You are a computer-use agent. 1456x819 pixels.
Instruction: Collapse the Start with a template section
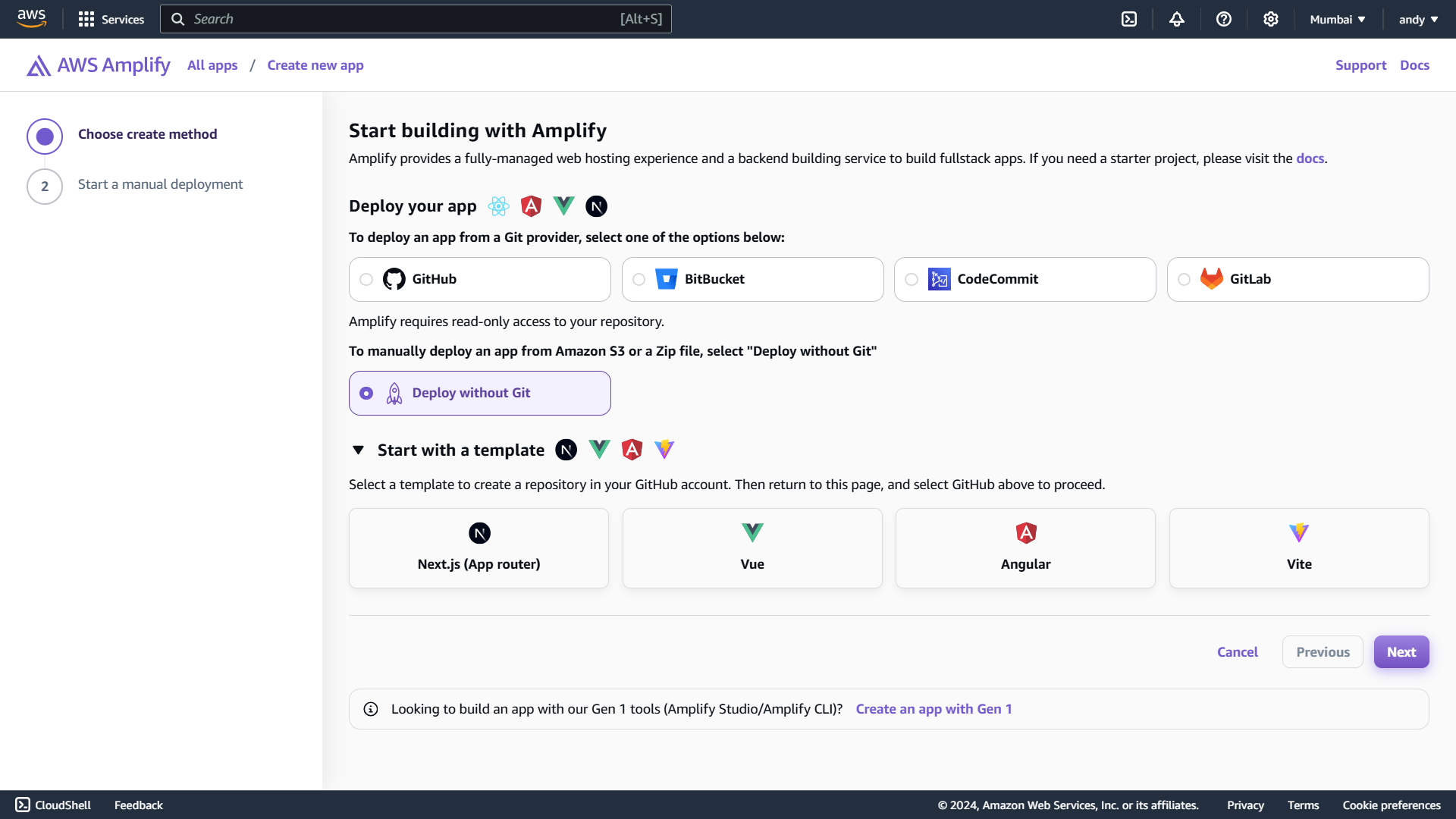coord(359,450)
